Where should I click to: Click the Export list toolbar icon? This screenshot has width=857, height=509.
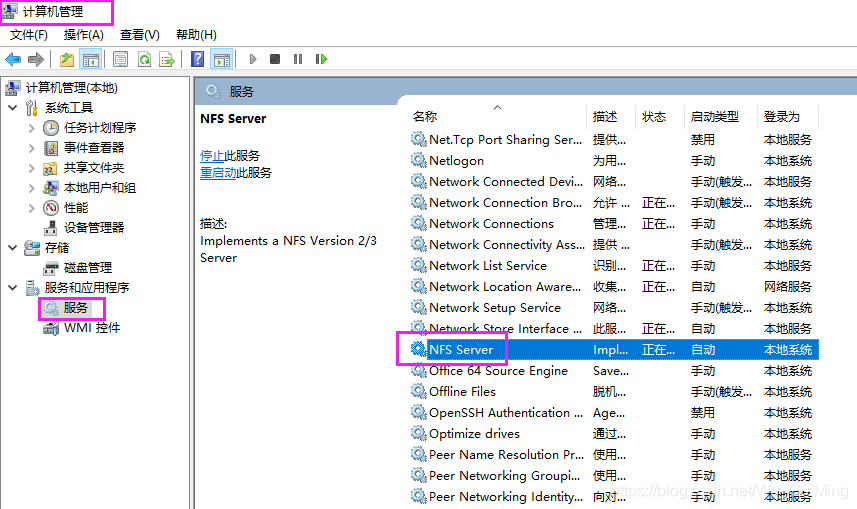click(x=167, y=59)
